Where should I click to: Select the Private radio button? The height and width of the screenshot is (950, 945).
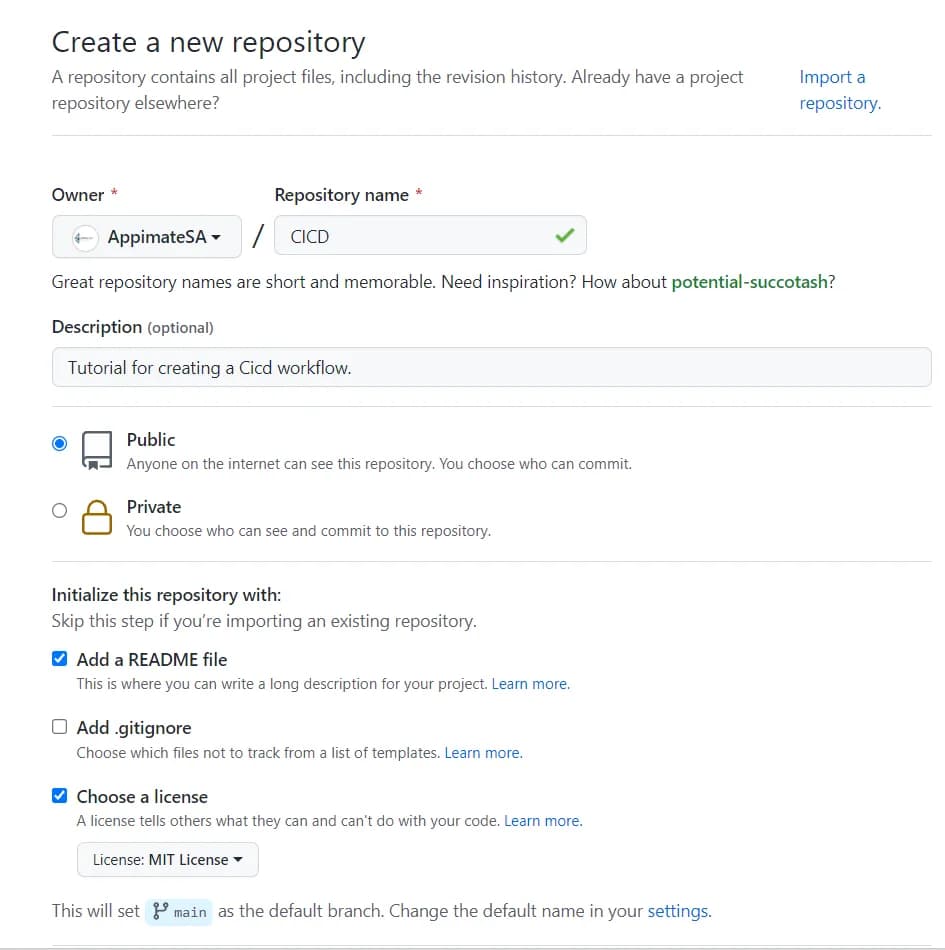pyautogui.click(x=60, y=510)
